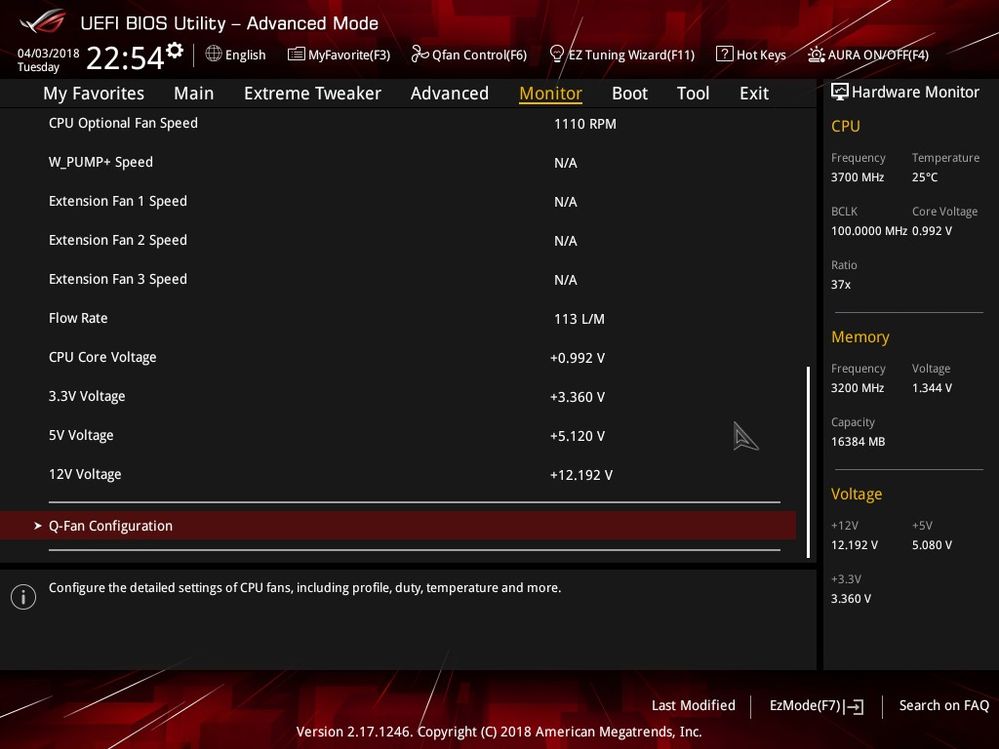Click the English language button

[245, 55]
